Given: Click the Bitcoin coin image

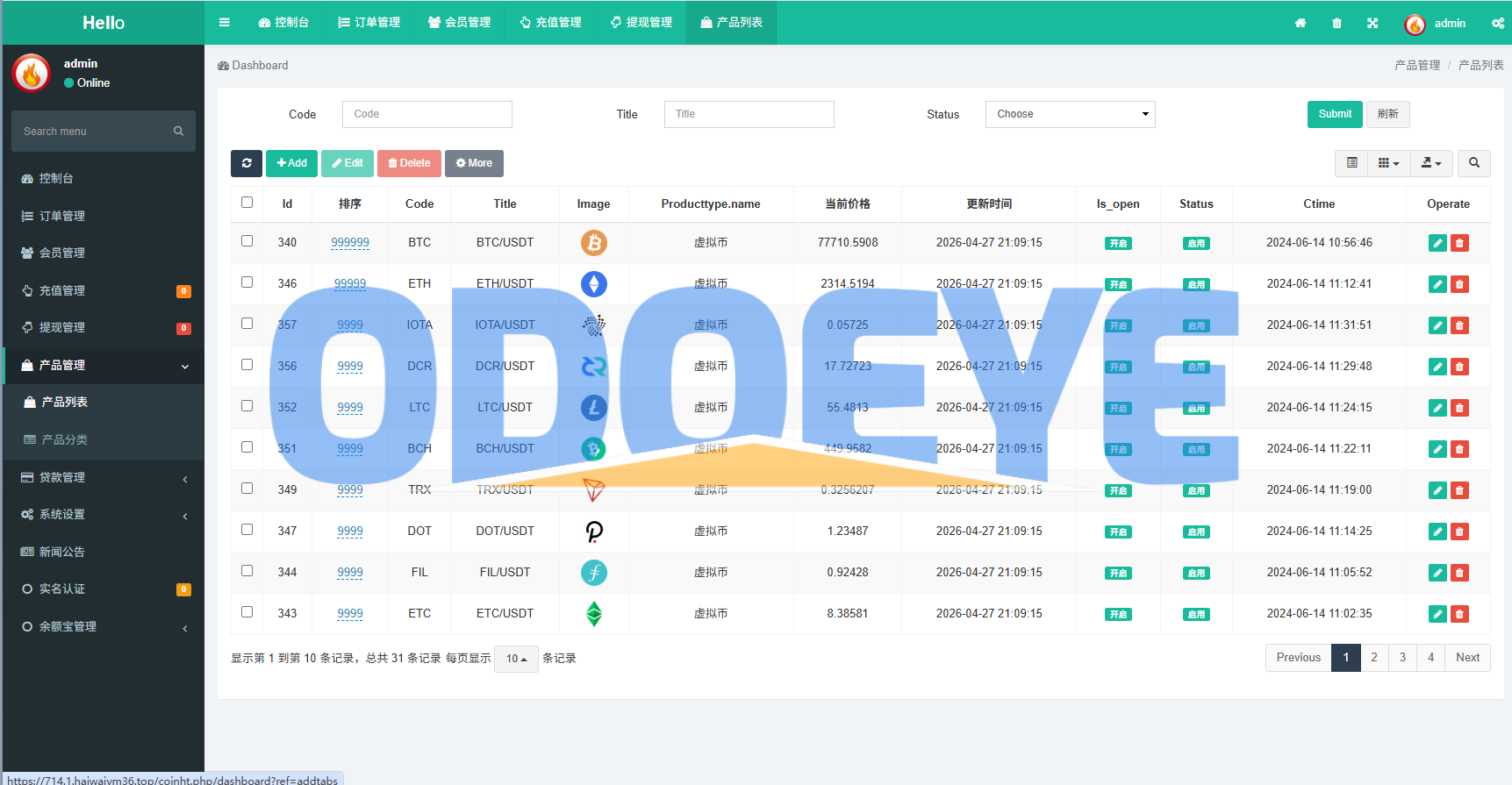Looking at the screenshot, I should click(594, 243).
